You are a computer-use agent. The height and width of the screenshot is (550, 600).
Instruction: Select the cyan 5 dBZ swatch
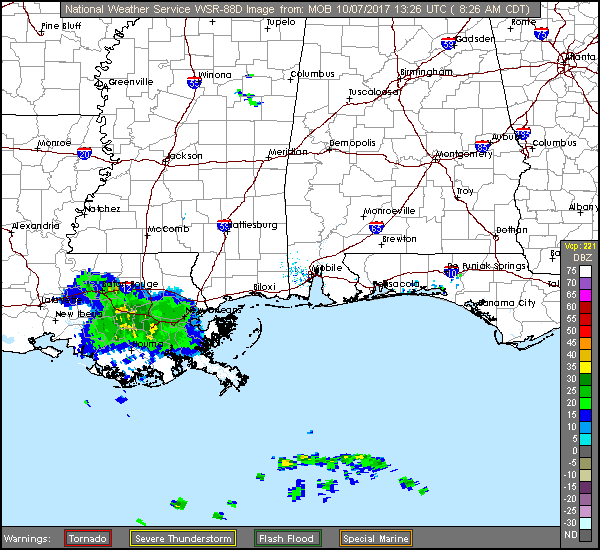[585, 439]
